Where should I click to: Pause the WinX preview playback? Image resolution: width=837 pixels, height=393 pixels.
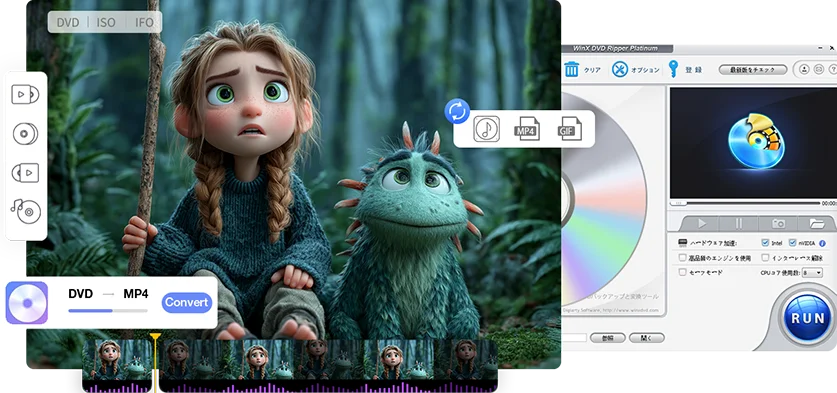[739, 223]
